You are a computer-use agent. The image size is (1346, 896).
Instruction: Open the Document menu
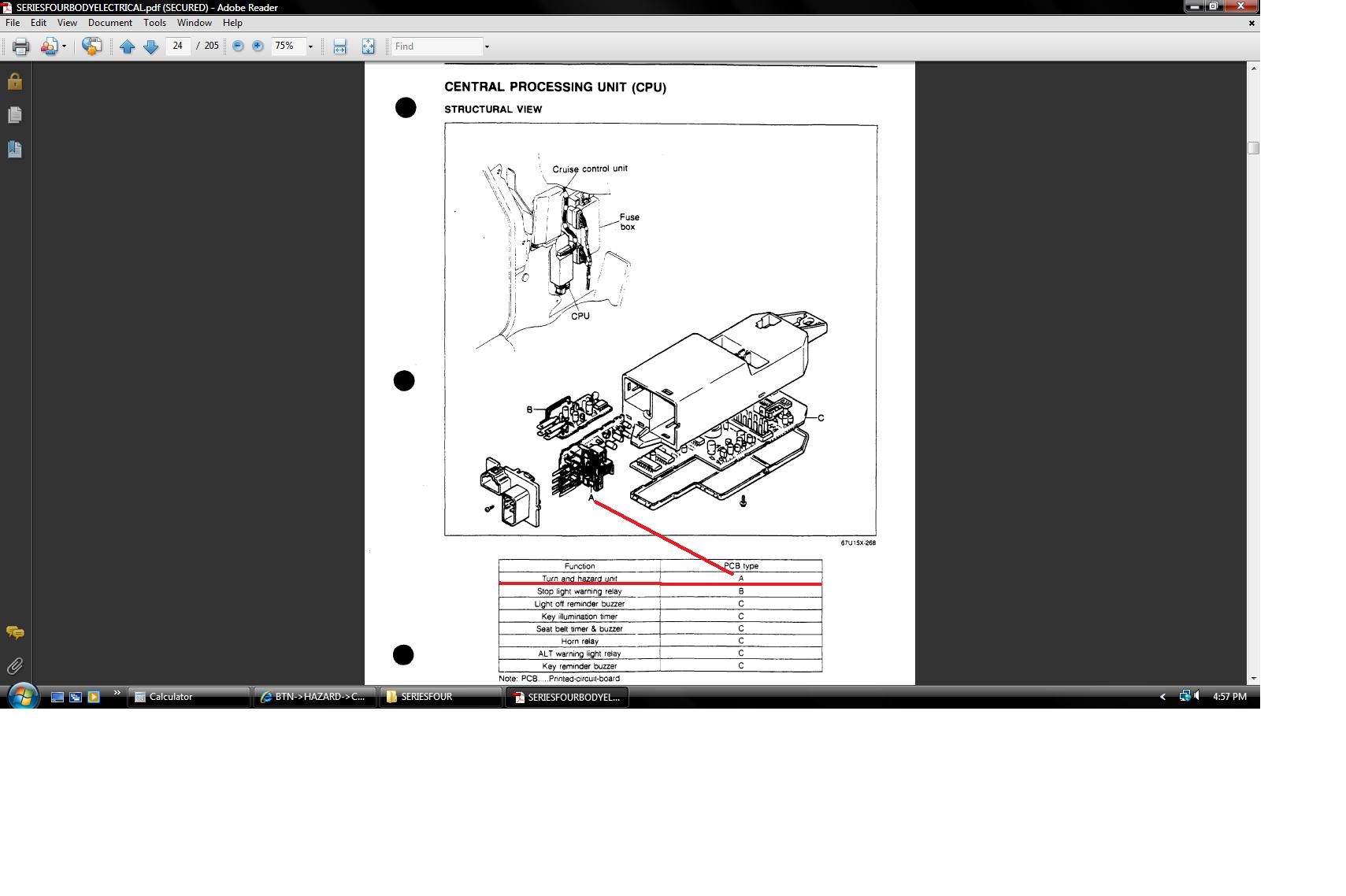point(109,23)
